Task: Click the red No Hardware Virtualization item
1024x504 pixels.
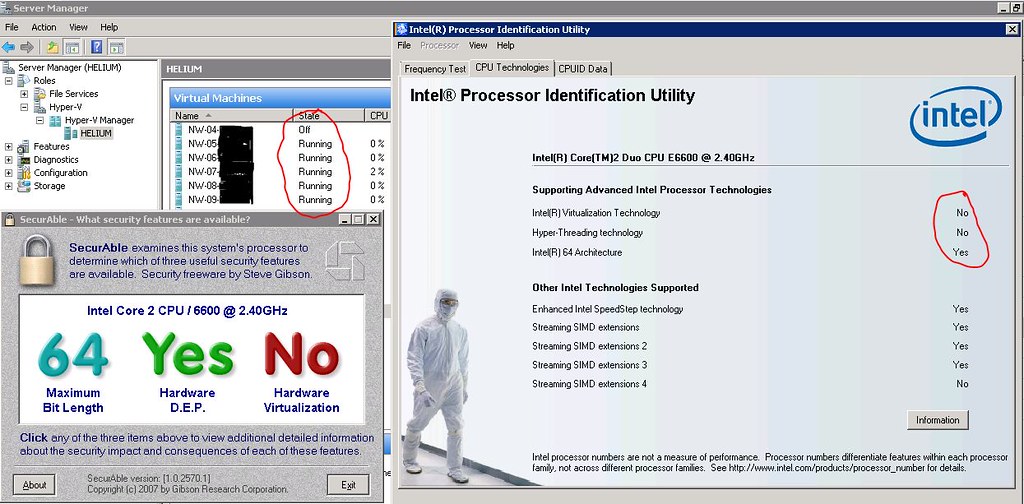Action: click(x=301, y=371)
